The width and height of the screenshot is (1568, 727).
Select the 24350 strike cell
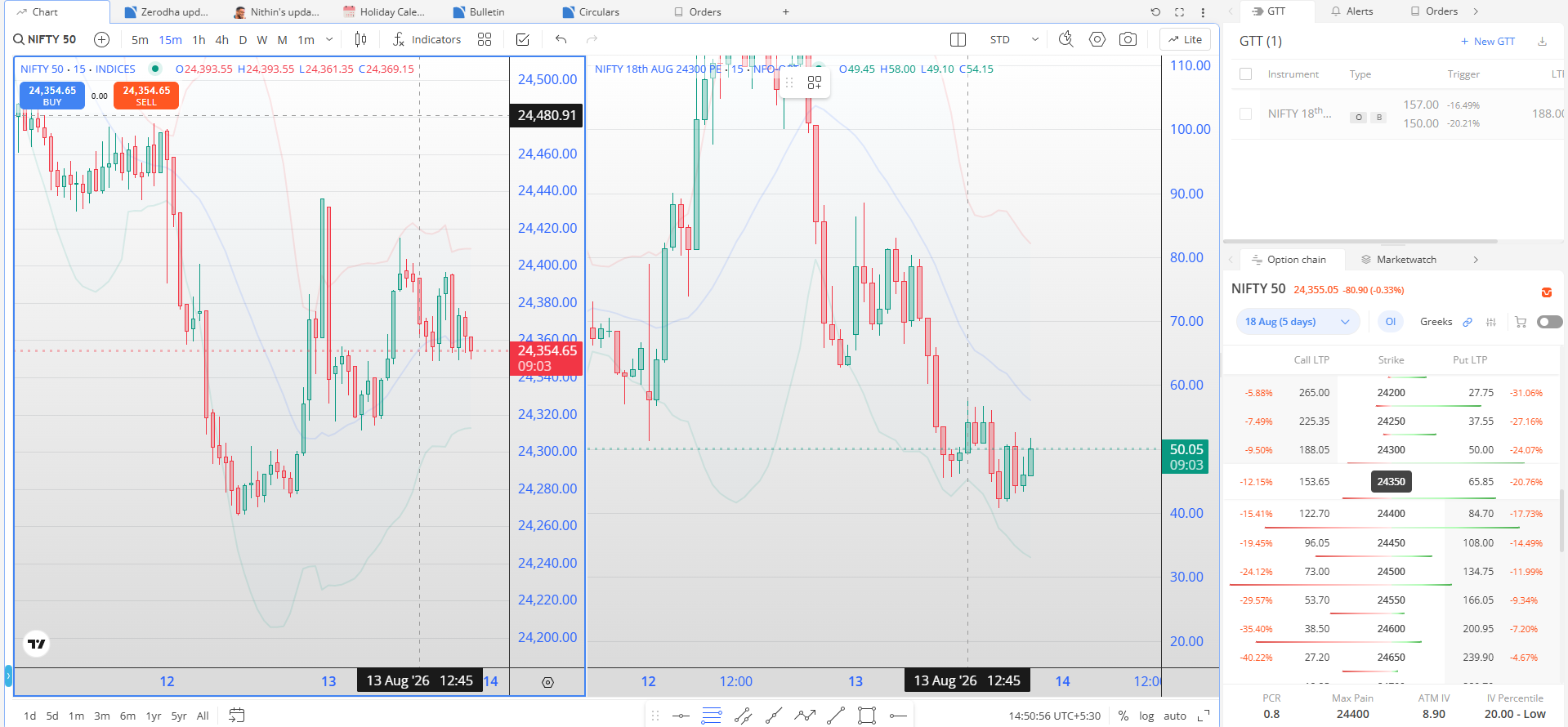pyautogui.click(x=1391, y=482)
